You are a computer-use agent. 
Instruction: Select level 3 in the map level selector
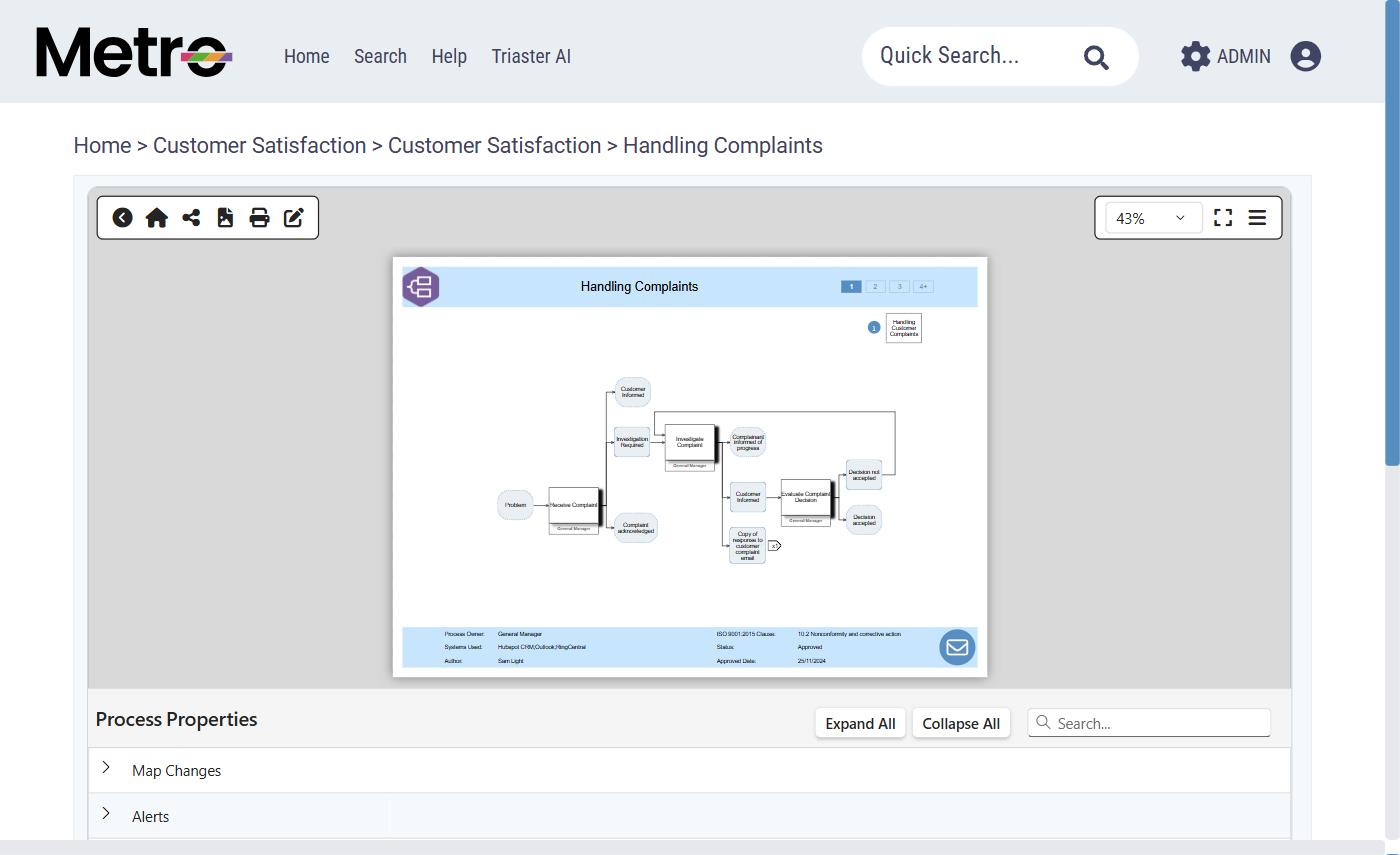pyautogui.click(x=899, y=286)
